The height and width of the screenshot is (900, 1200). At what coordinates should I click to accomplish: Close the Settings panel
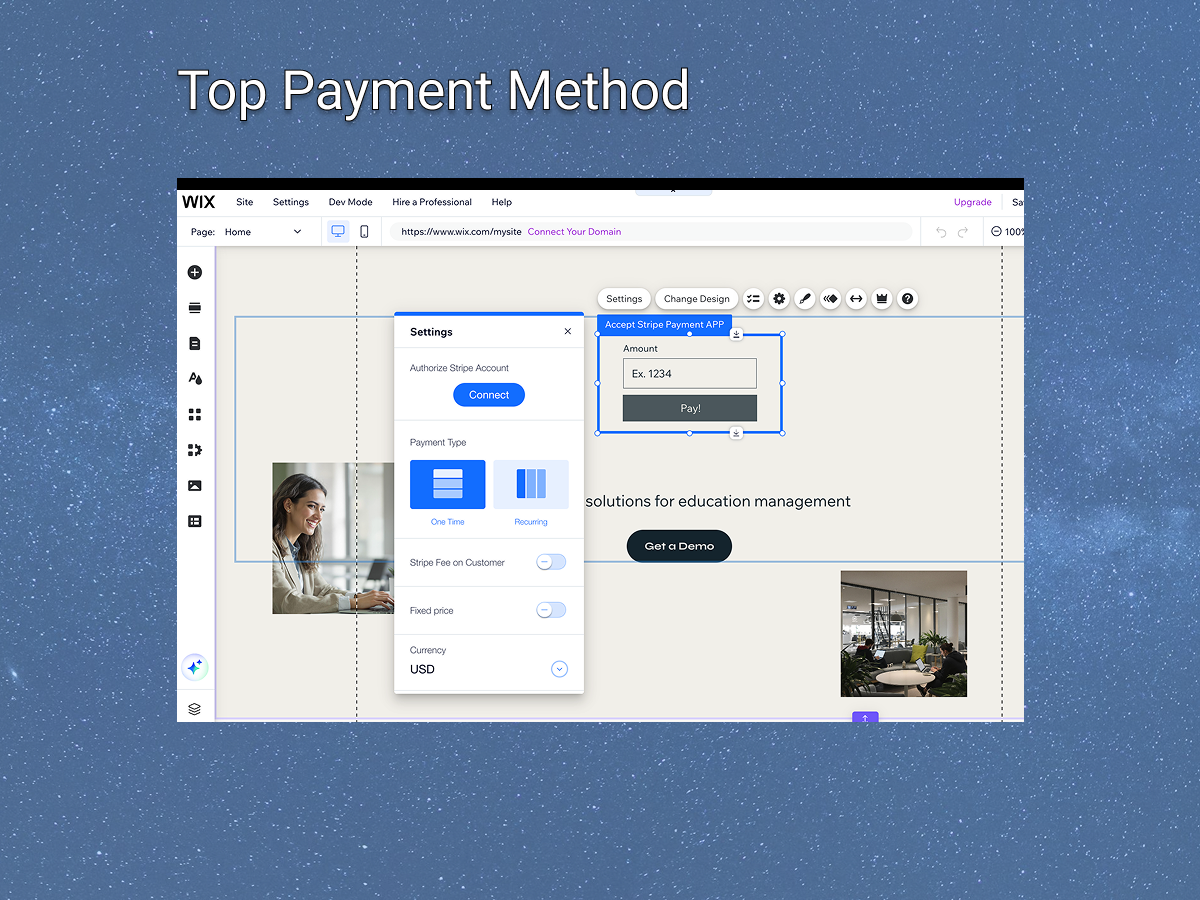pos(568,331)
